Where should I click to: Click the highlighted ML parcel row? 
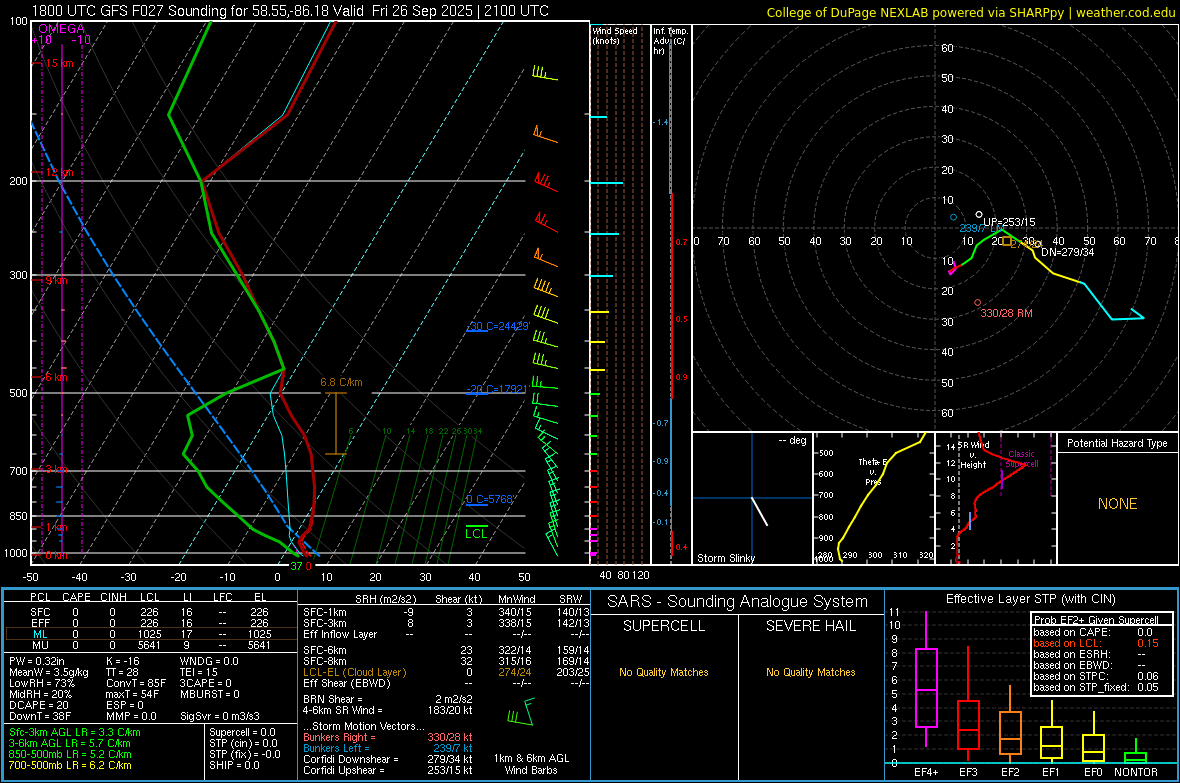click(x=151, y=634)
